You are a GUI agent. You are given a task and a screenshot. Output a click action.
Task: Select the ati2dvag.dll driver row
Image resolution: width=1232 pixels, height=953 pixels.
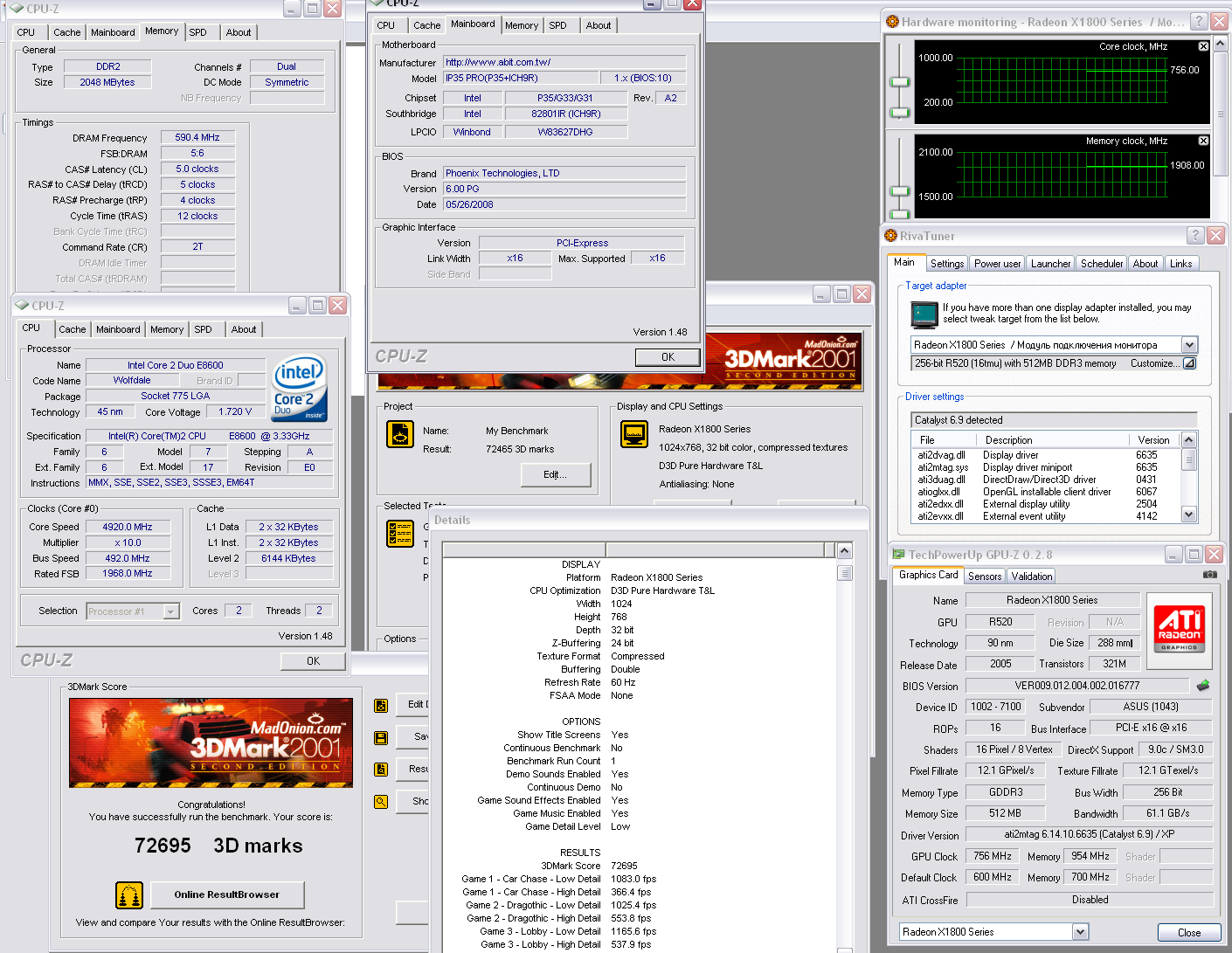pyautogui.click(x=1045, y=455)
